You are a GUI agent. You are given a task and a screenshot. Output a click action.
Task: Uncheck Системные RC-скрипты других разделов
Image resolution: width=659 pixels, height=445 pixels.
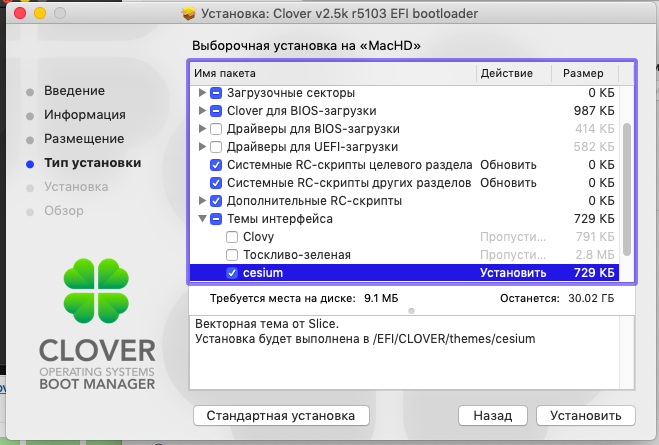[216, 183]
